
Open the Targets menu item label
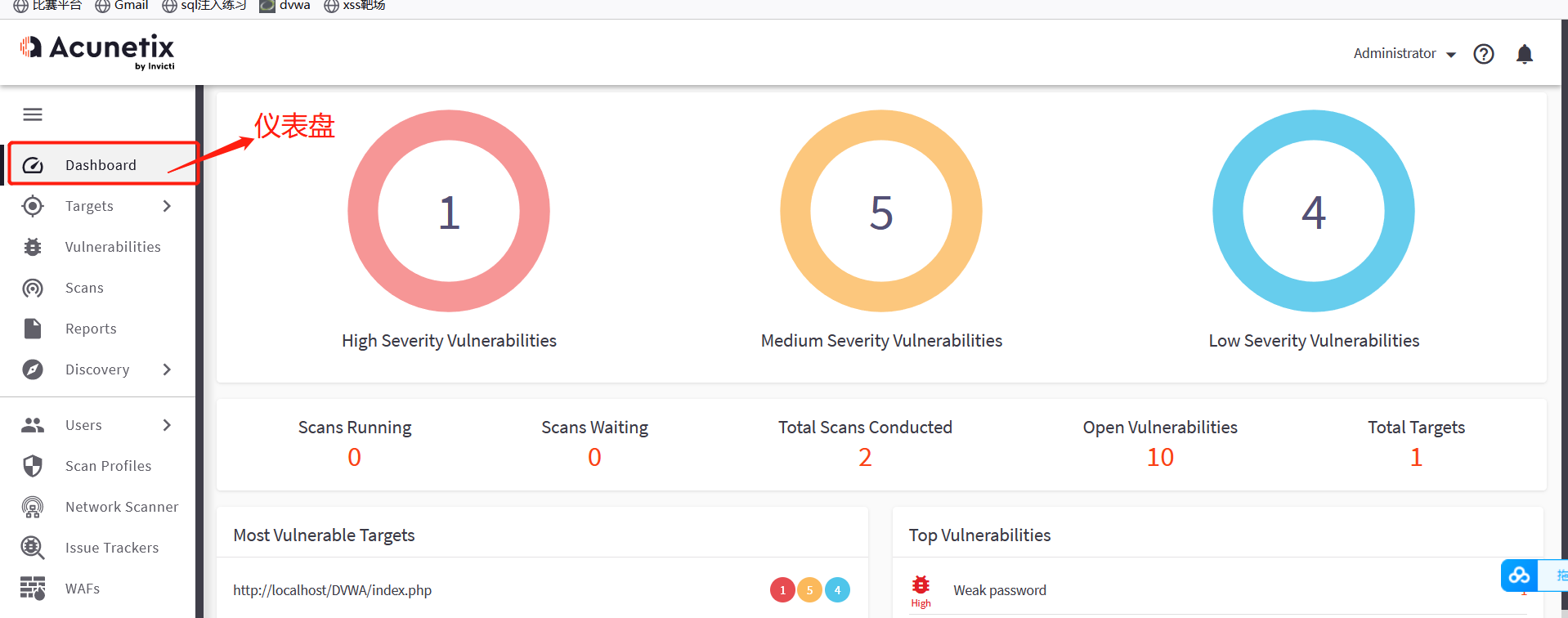coord(89,206)
